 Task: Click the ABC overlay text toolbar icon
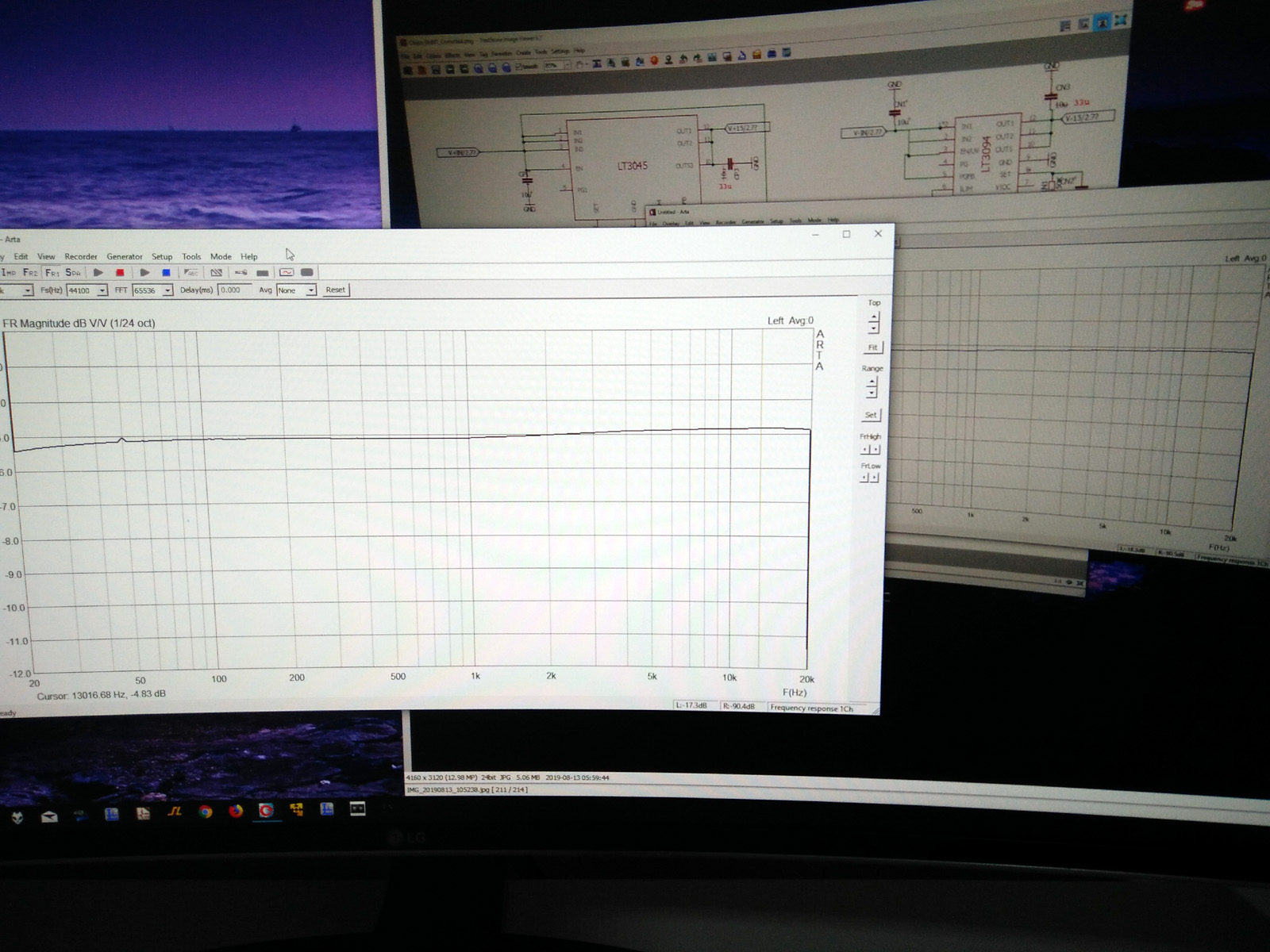[191, 272]
